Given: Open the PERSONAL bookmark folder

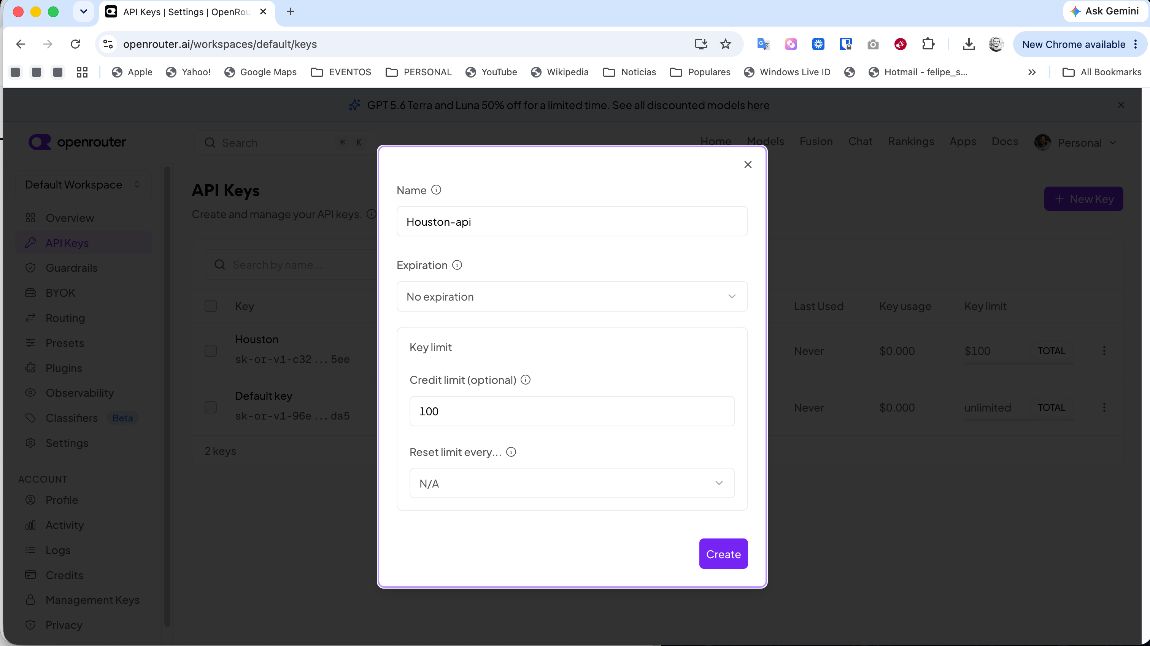Looking at the screenshot, I should (x=419, y=72).
